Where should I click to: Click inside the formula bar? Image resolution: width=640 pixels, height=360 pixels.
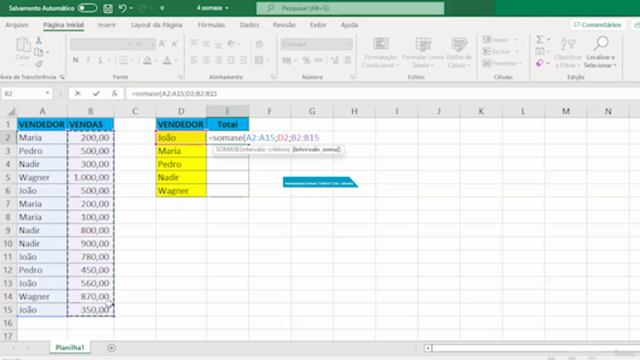pyautogui.click(x=383, y=93)
